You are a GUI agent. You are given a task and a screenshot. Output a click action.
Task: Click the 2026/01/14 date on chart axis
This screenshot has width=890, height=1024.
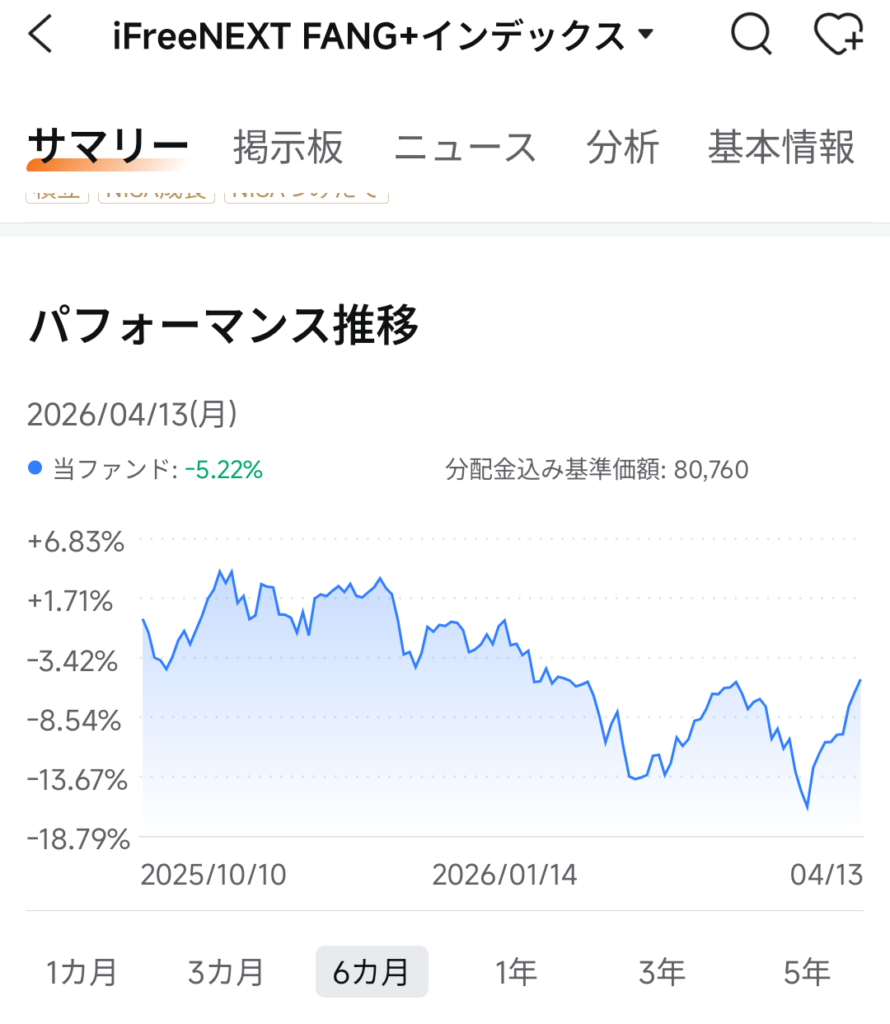pyautogui.click(x=504, y=875)
